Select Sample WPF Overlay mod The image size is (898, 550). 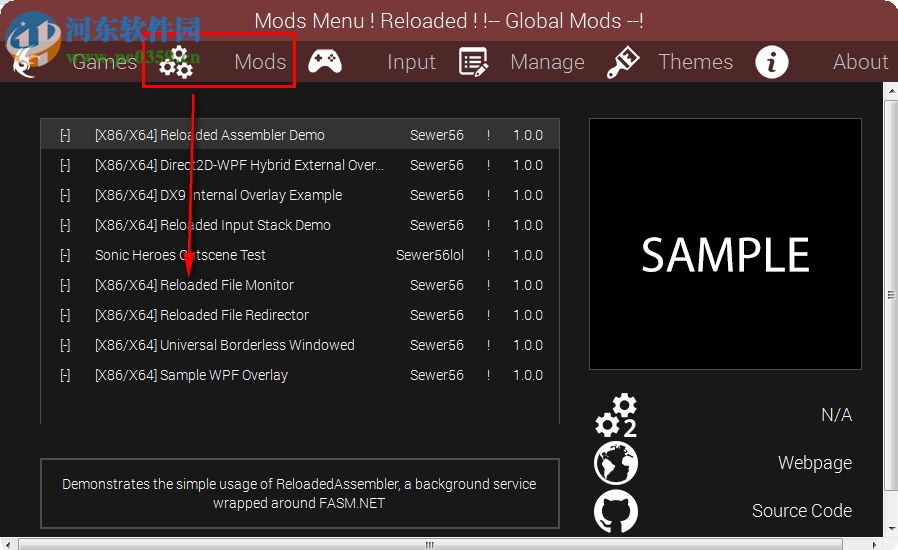300,375
